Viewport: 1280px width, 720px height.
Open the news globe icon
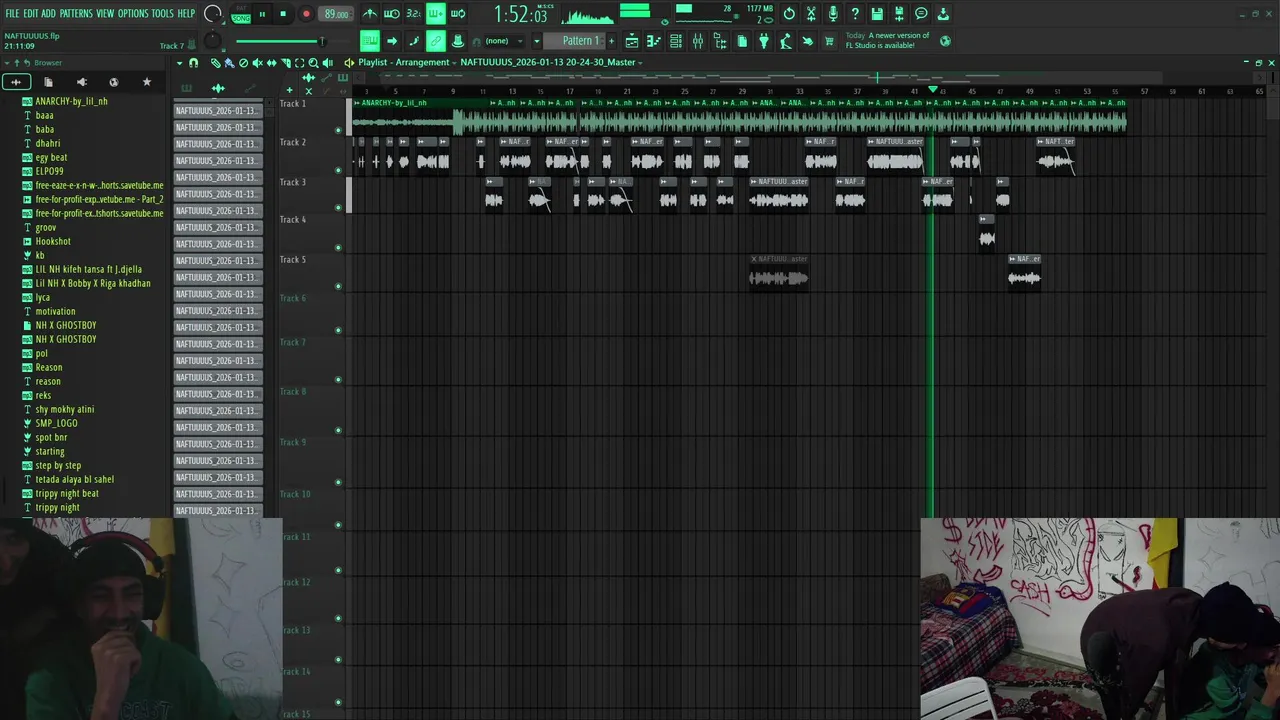point(945,41)
